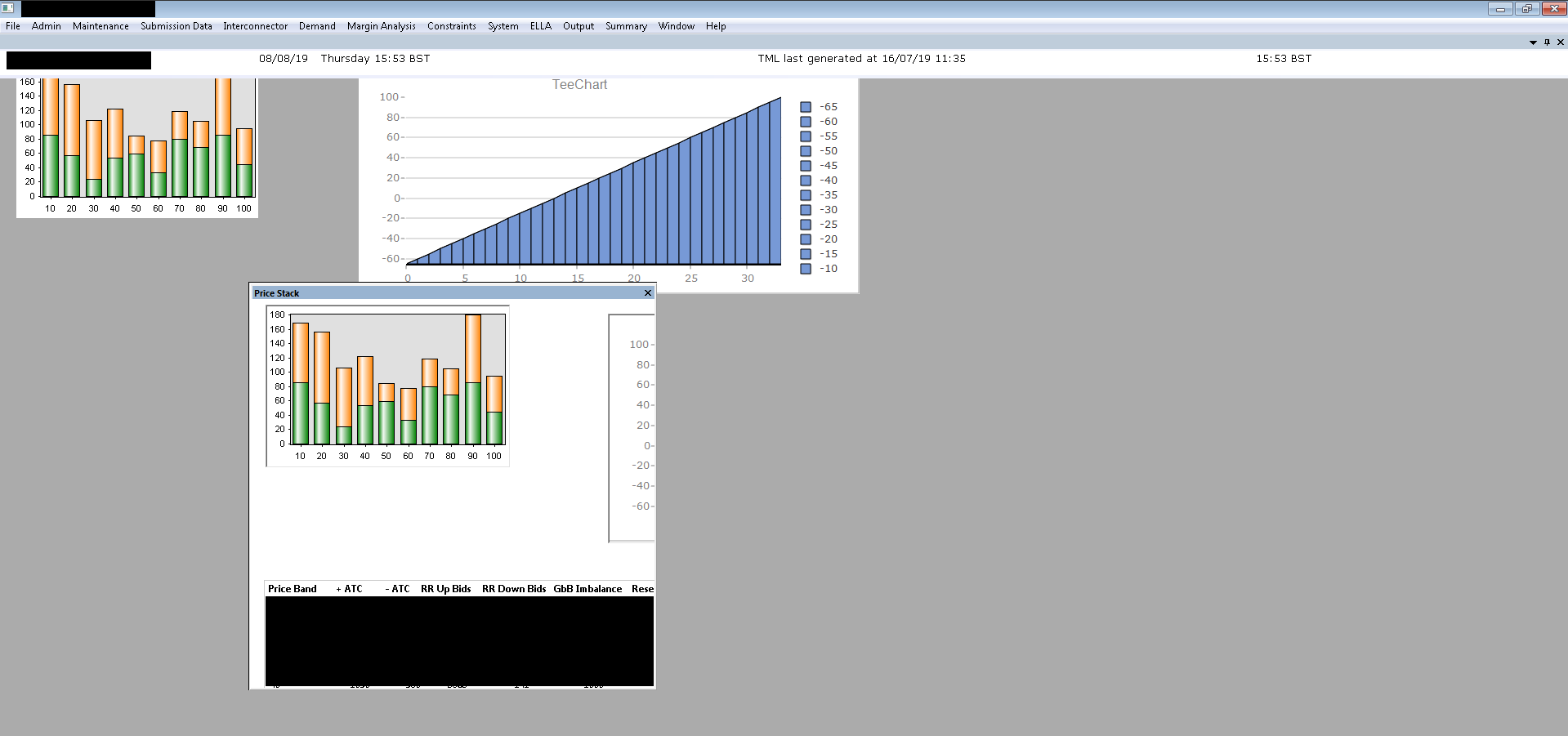
Task: Open the window list dropdown arrow near the pin
Action: click(1533, 42)
